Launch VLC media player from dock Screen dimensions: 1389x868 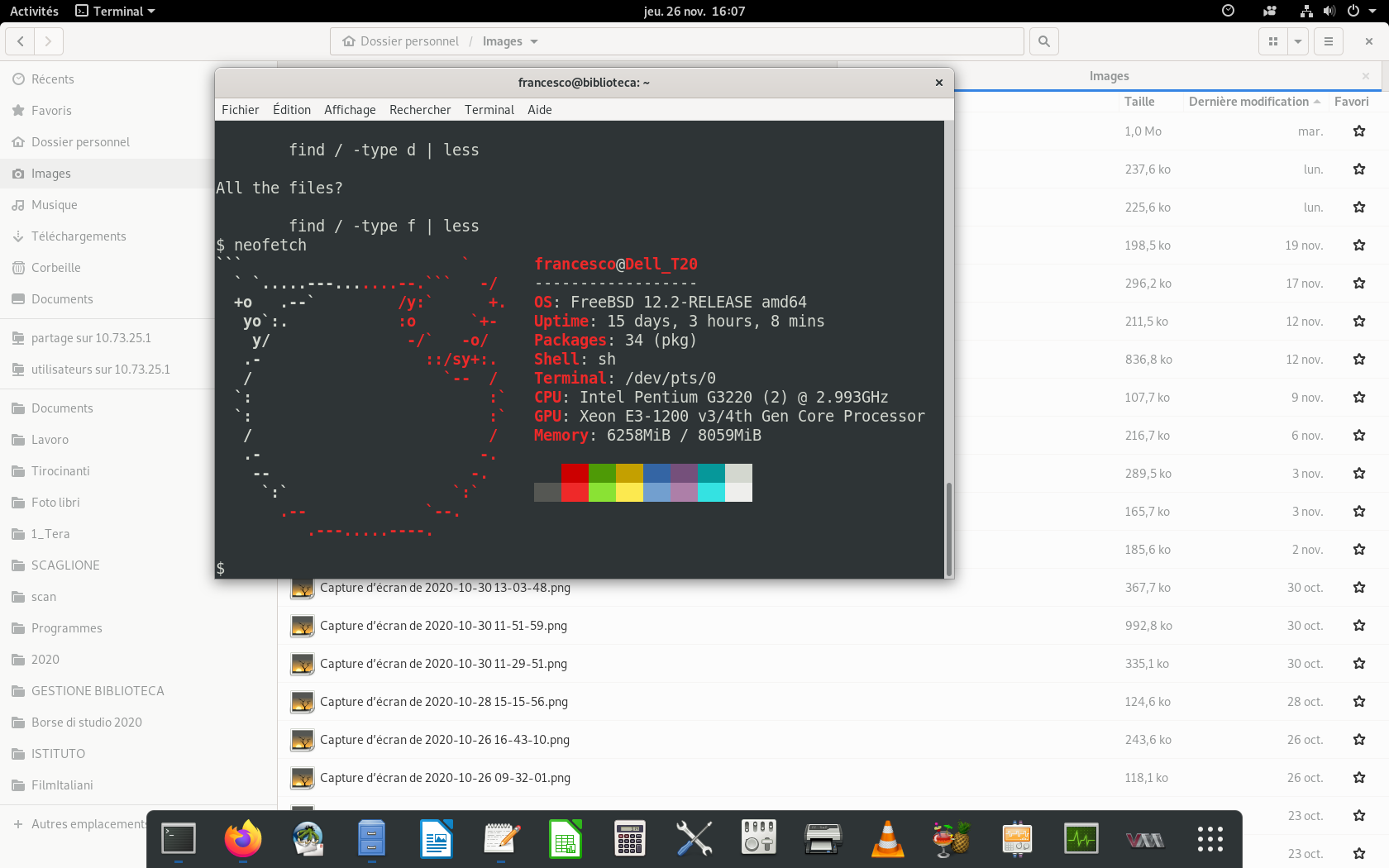[x=887, y=839]
